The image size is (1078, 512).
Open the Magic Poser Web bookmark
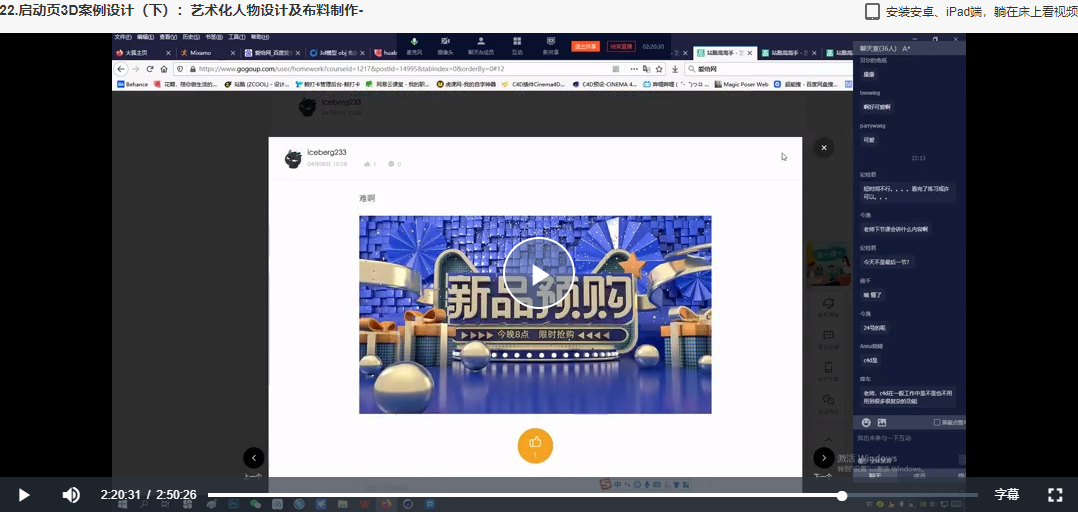[x=741, y=85]
